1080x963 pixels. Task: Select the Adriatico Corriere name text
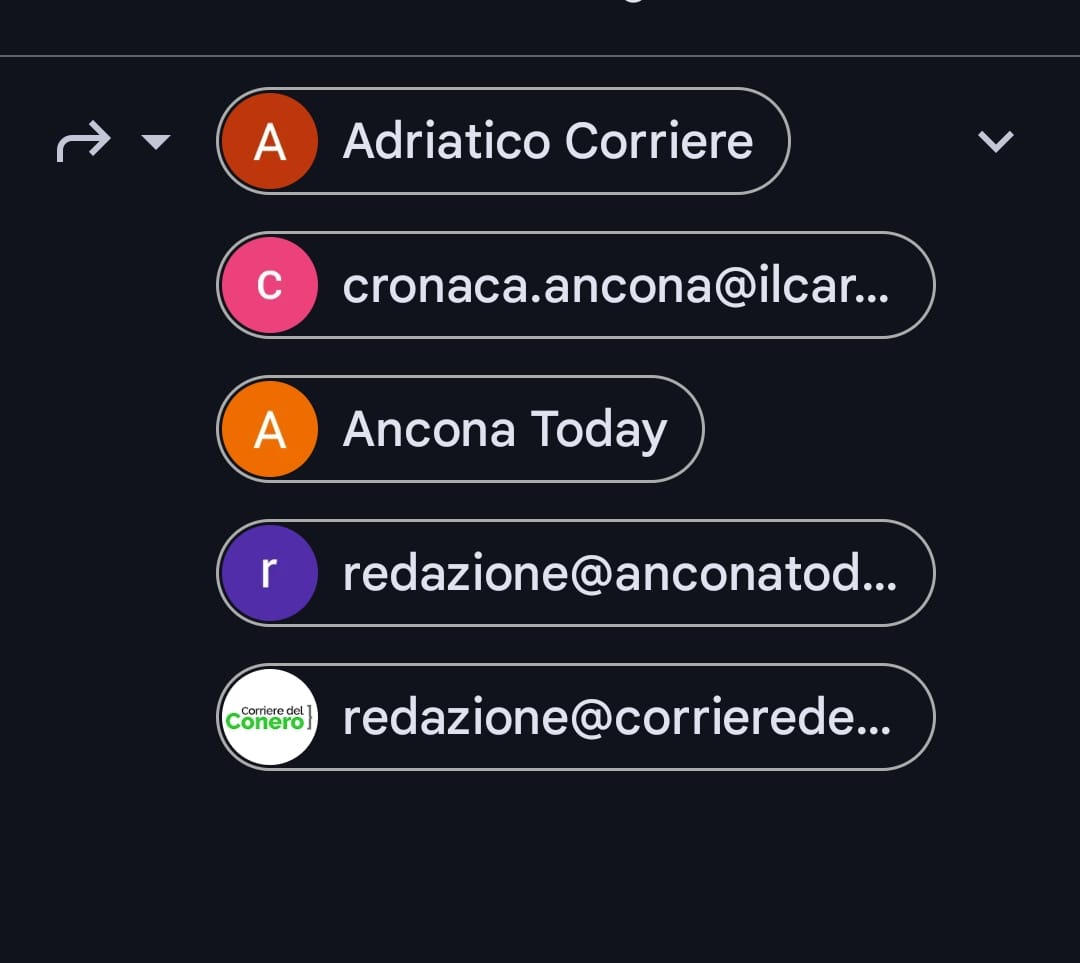(547, 141)
